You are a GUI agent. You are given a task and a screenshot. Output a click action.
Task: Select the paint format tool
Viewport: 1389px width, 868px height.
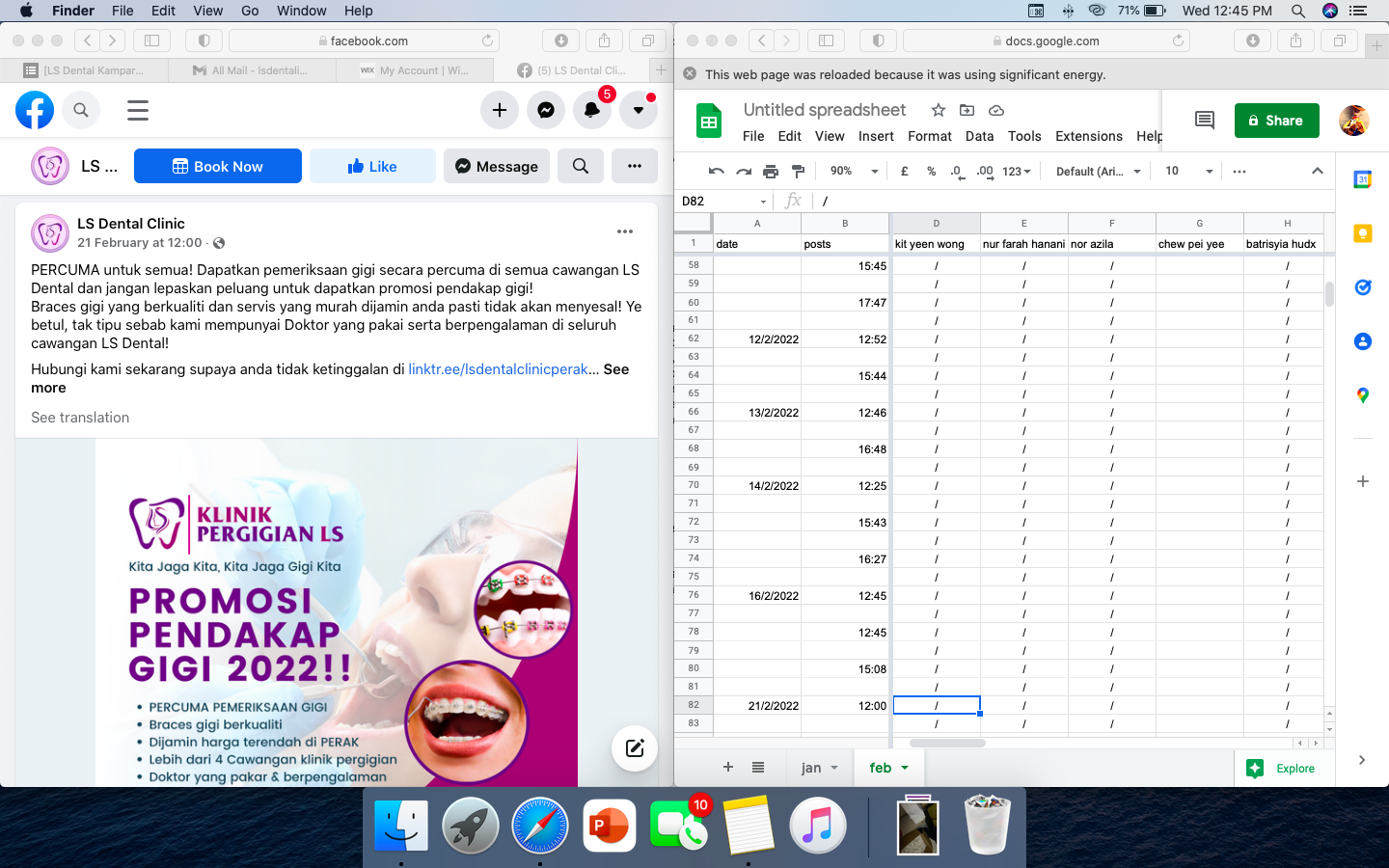click(x=798, y=171)
